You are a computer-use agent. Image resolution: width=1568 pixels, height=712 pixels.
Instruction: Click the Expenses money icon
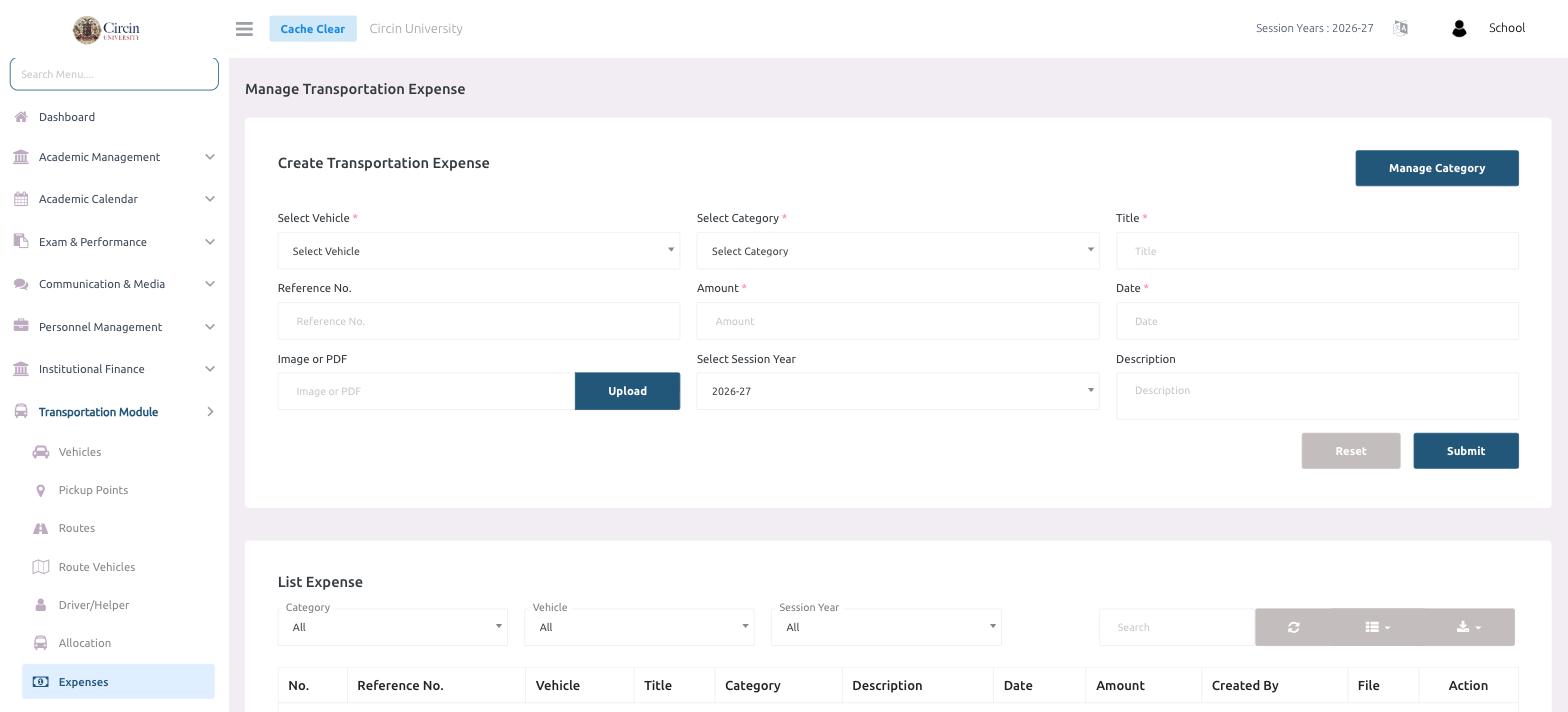[41, 682]
